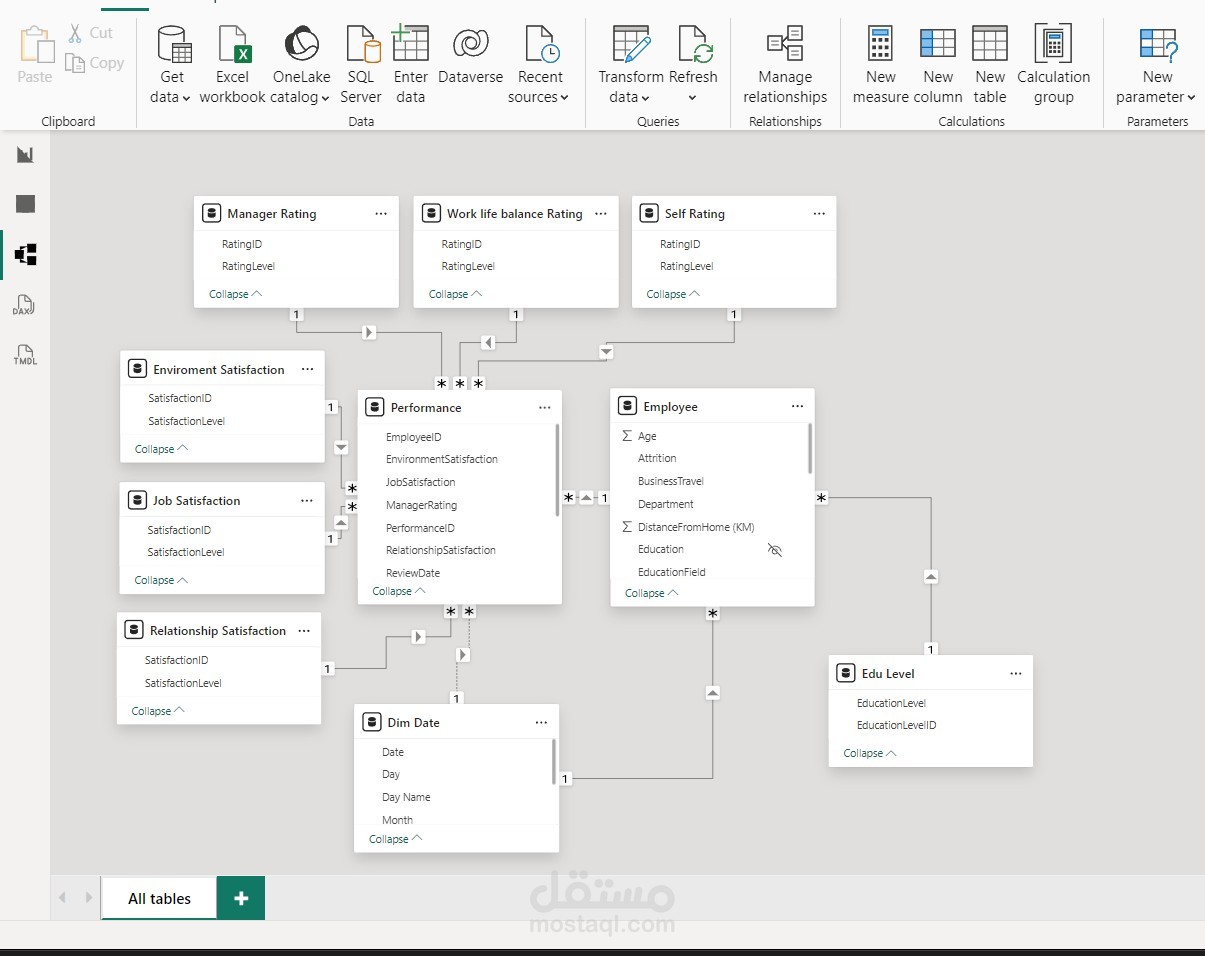Click the Enter data icon
The width and height of the screenshot is (1205, 956).
pos(410,45)
